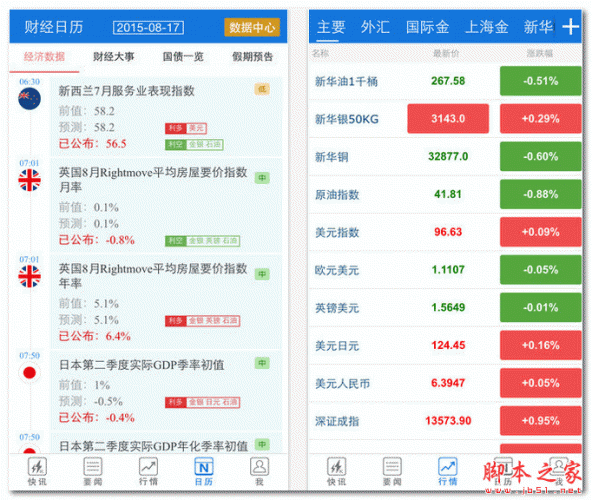Click Japan flag beside GDP季率初值

pos(29,373)
